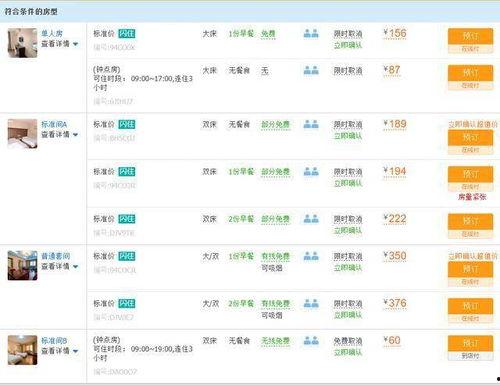Click the occupancy icon in the ¥350 row
This screenshot has width=500, height=385.
tap(311, 256)
